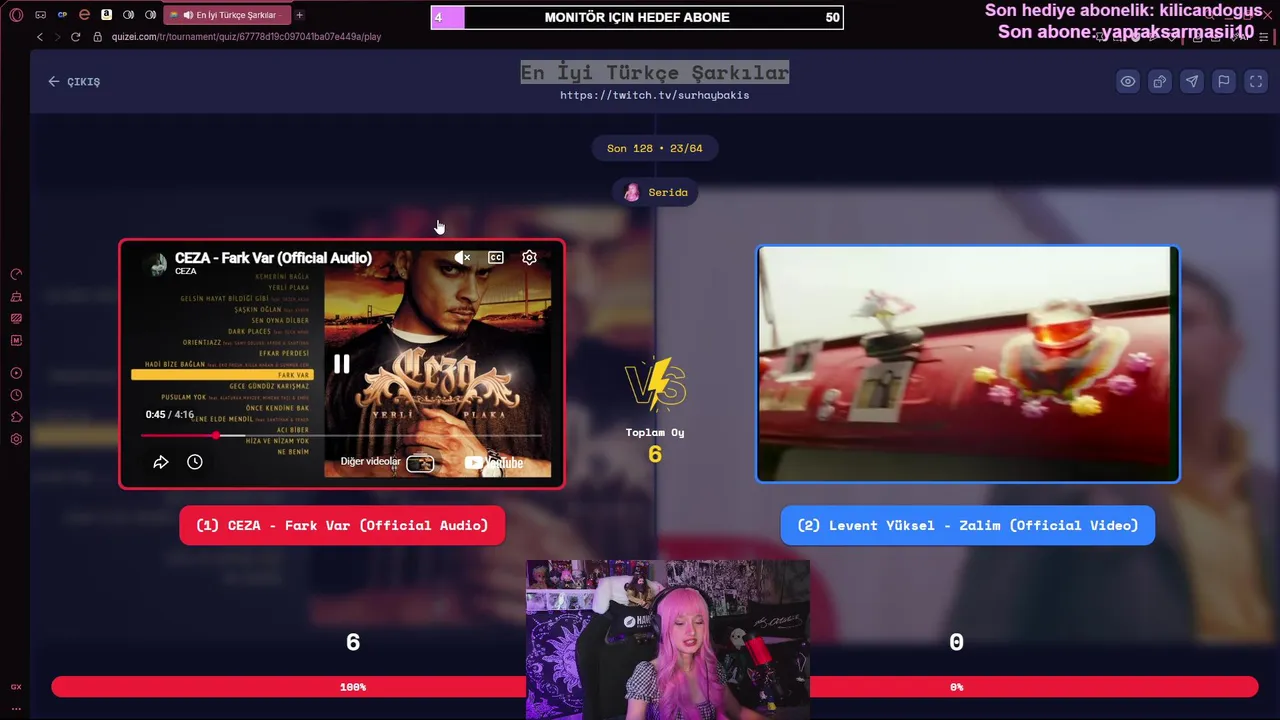This screenshot has height=720, width=1280.
Task: Open the Serida creator profile
Action: tap(655, 192)
